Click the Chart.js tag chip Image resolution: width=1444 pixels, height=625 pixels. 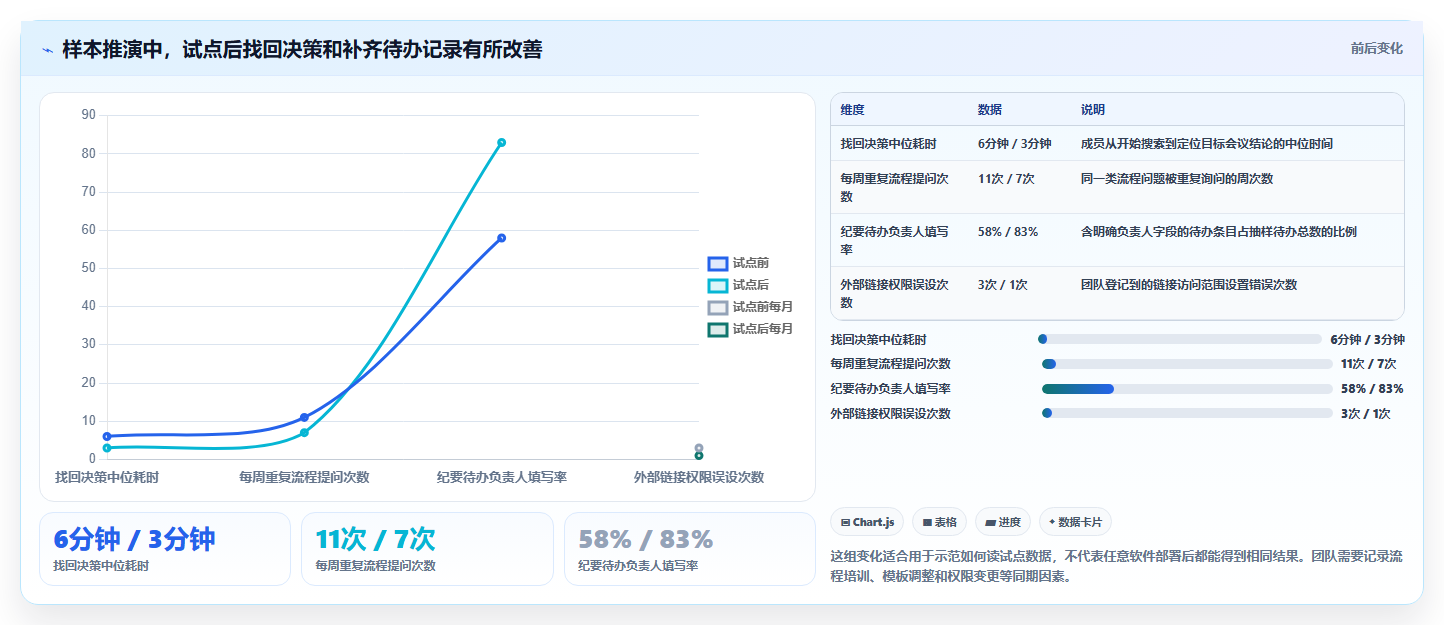pyautogui.click(x=867, y=522)
